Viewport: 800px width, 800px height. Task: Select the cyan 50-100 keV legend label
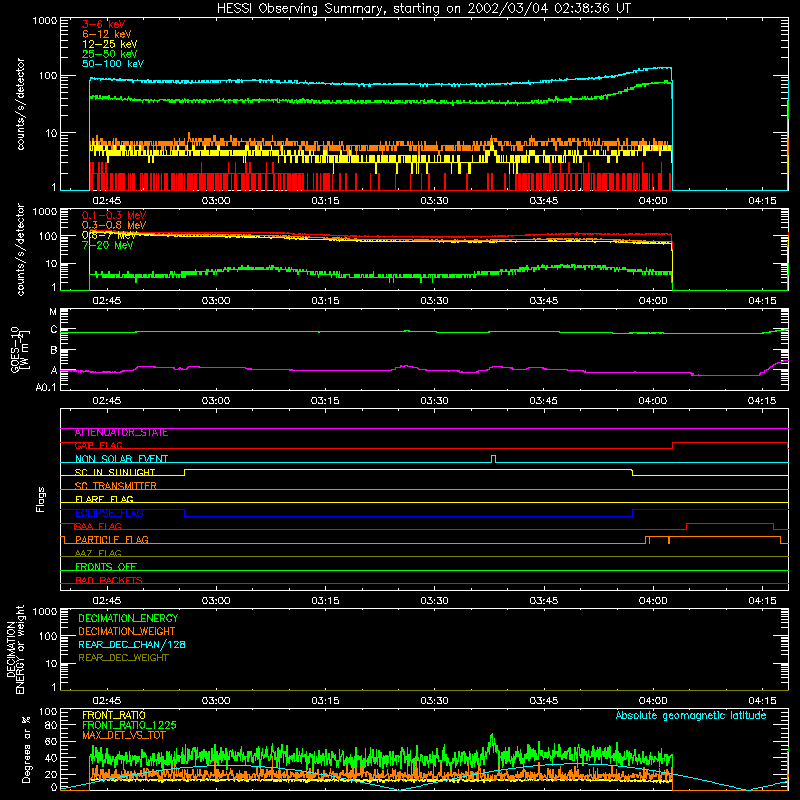(x=113, y=64)
